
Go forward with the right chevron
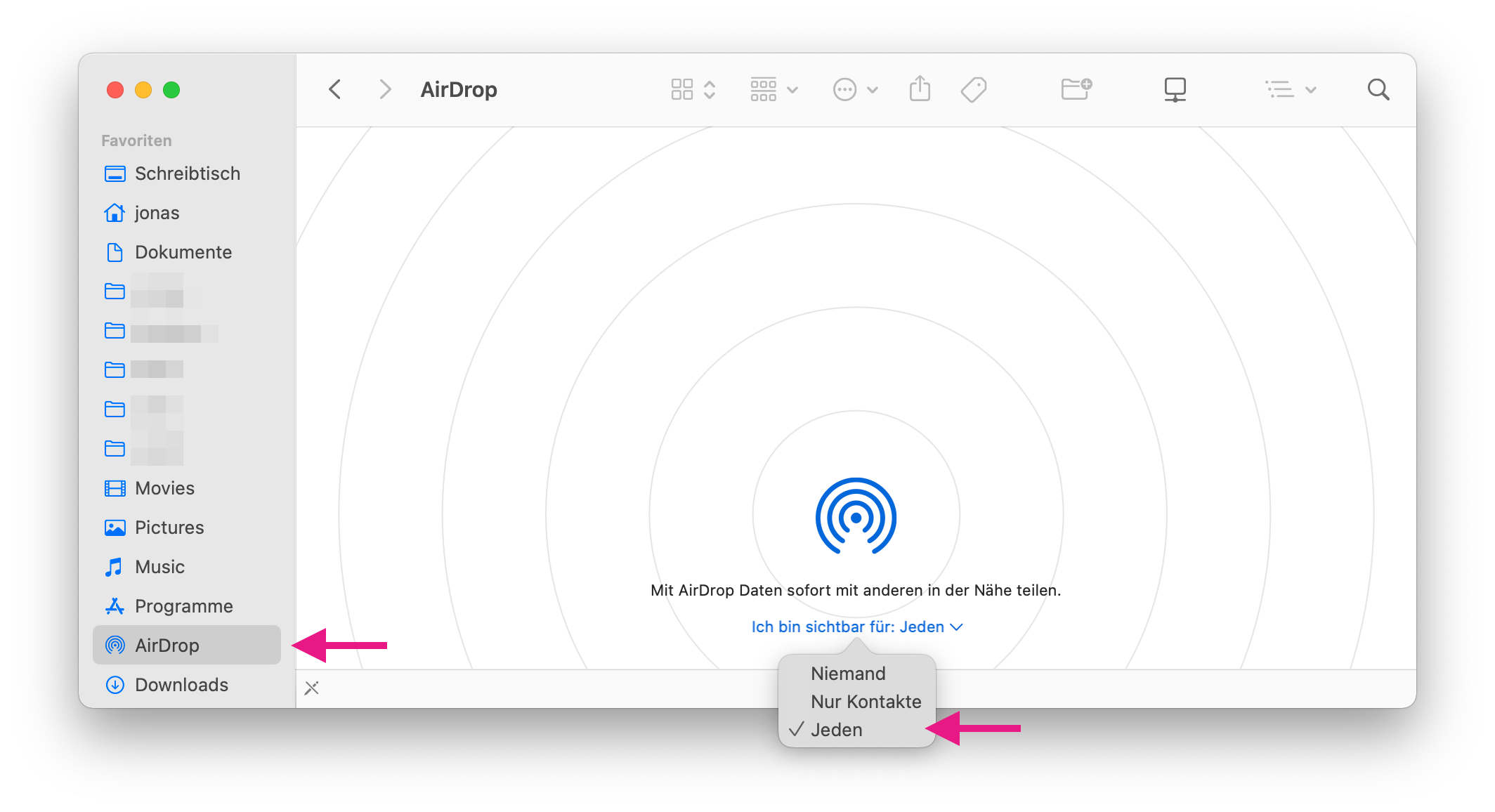pos(384,89)
